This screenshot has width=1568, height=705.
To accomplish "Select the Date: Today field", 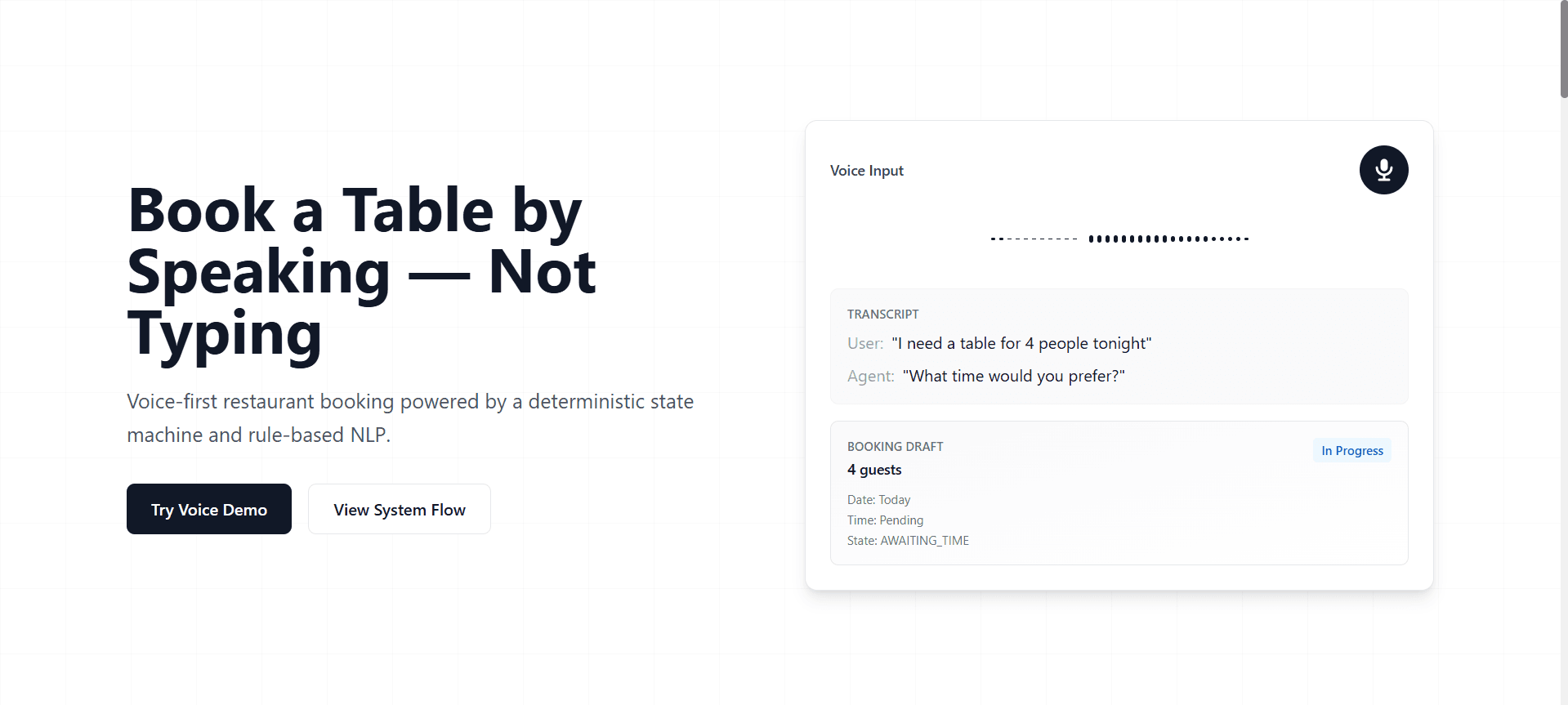I will pyautogui.click(x=878, y=499).
